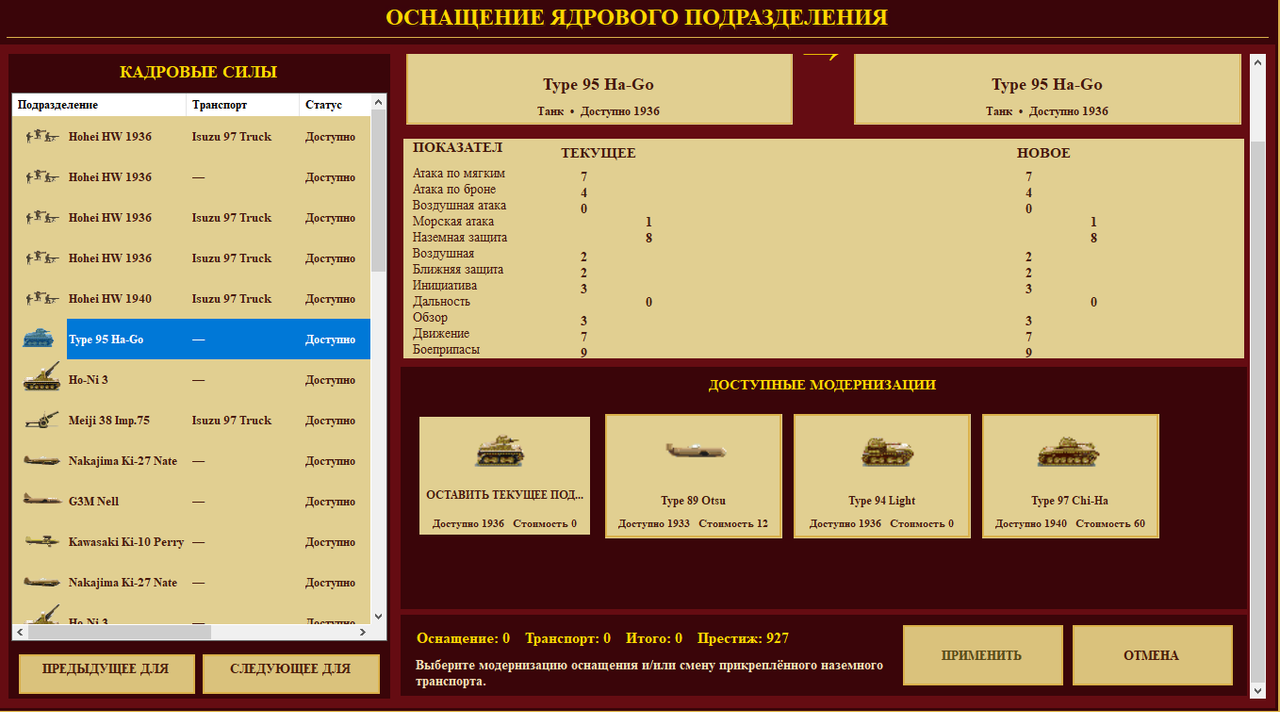Click the unit list vertical scrollbar thumb
The width and height of the screenshot is (1280, 712).
click(x=378, y=190)
